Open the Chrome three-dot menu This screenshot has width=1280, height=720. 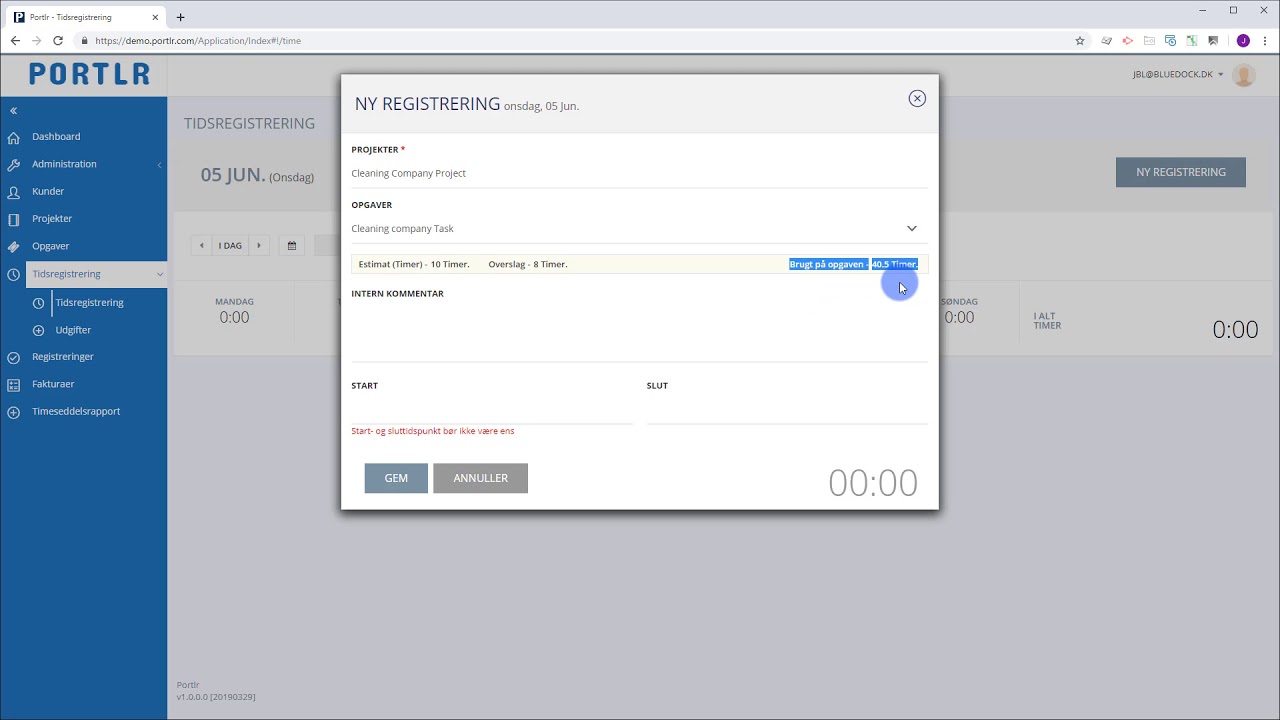point(1265,41)
